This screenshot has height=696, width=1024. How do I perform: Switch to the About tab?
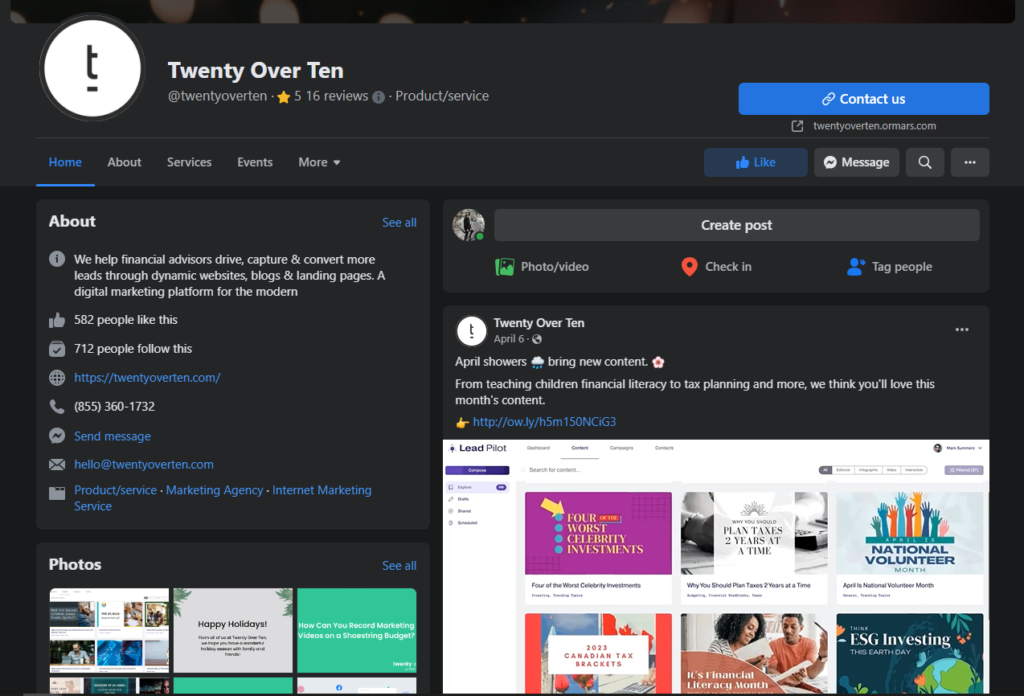pyautogui.click(x=124, y=162)
